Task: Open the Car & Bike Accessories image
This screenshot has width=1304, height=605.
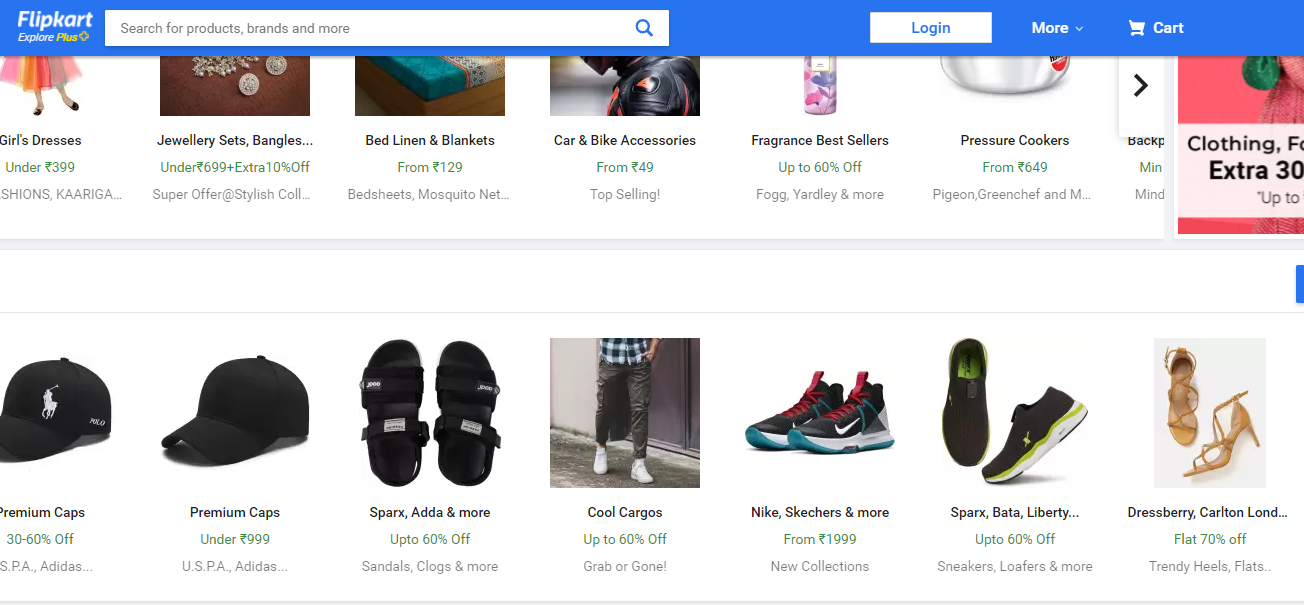Action: pos(625,86)
